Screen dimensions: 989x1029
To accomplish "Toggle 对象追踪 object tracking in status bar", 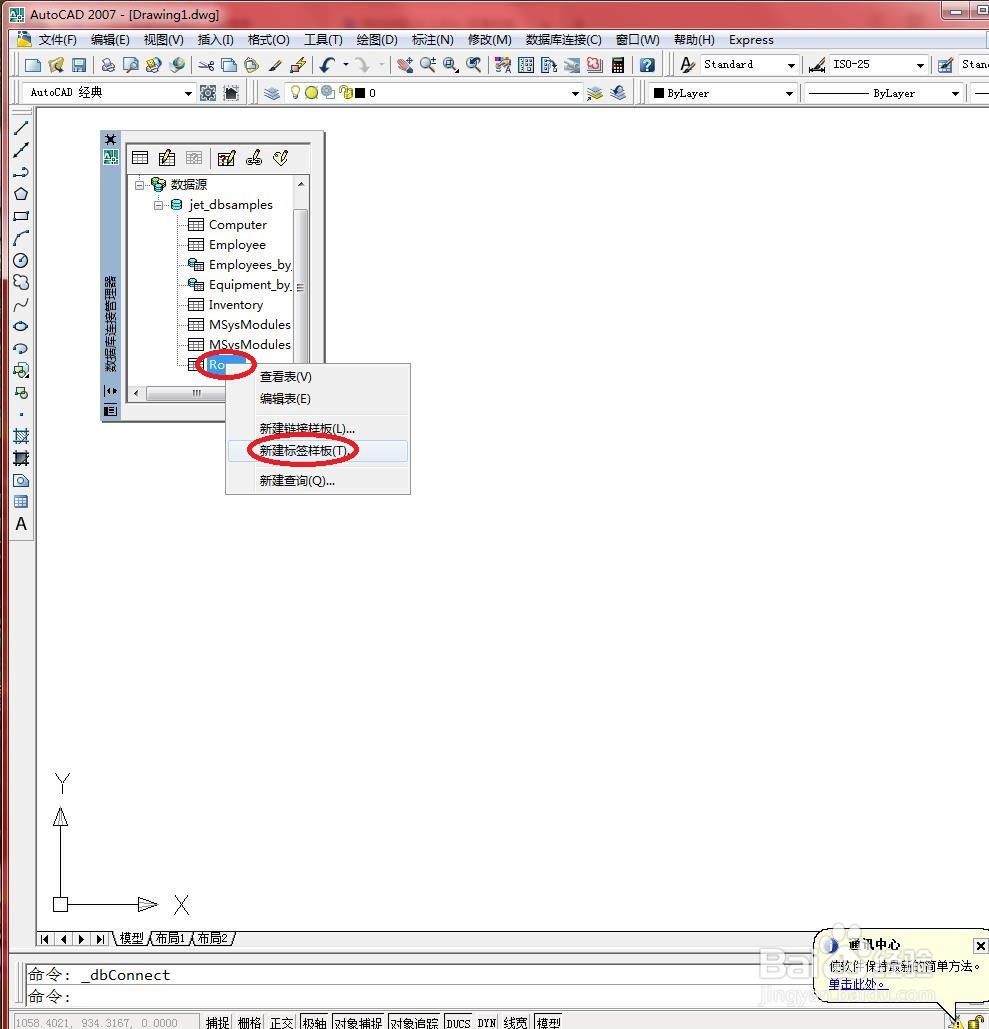I will coord(414,1022).
